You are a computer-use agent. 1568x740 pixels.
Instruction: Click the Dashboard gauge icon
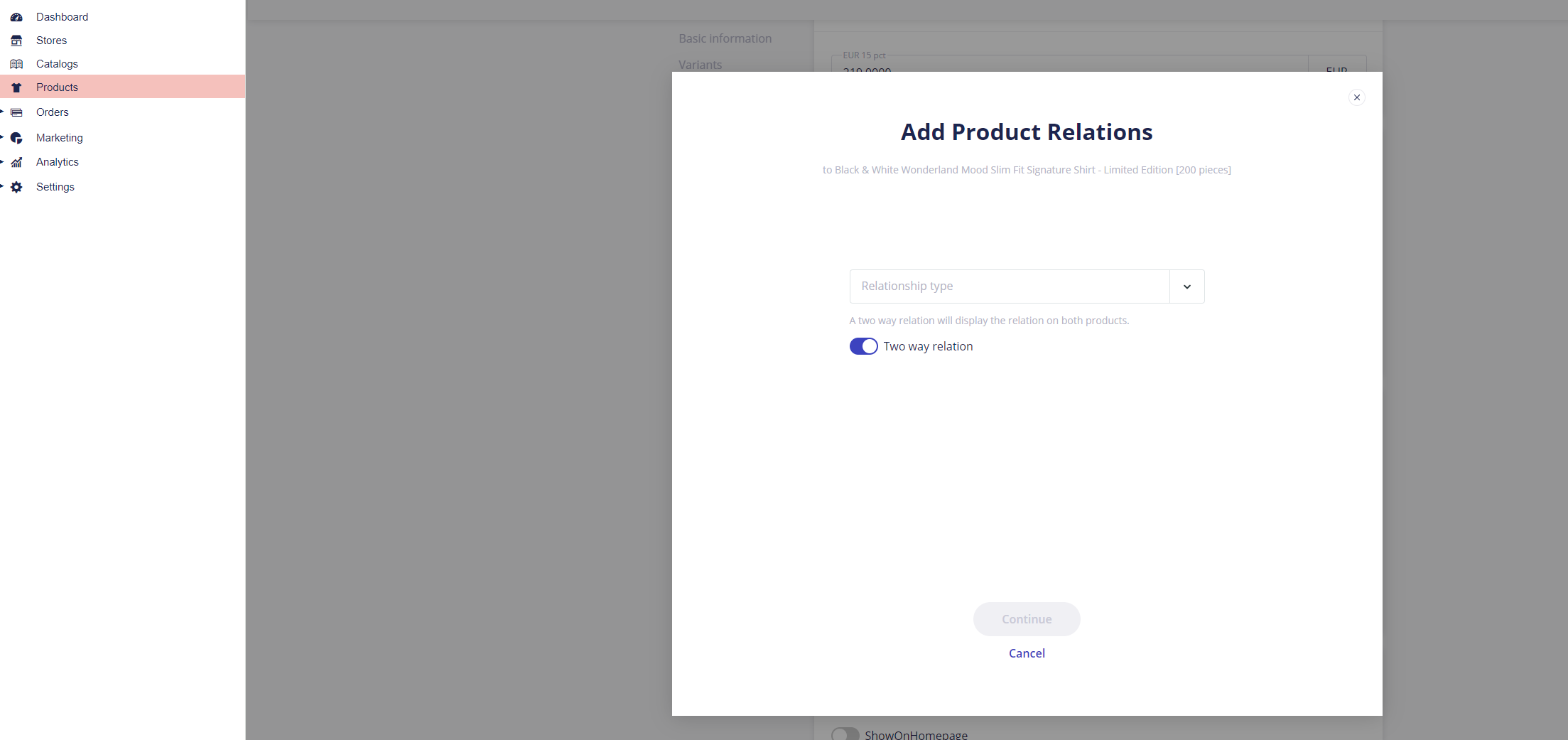tap(16, 17)
